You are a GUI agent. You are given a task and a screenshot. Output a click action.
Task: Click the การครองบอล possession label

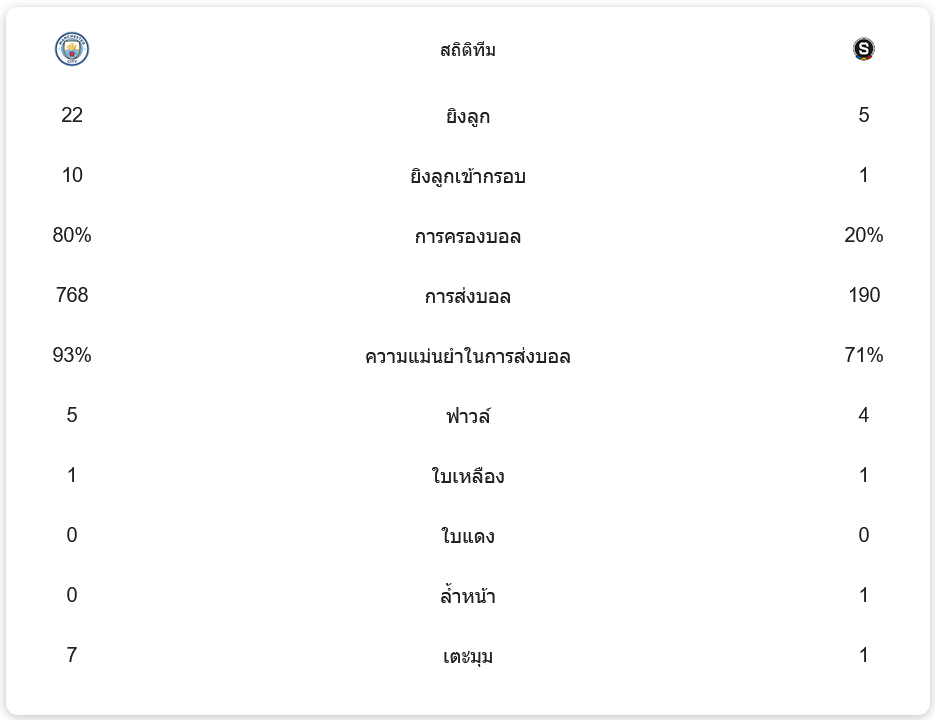(468, 236)
